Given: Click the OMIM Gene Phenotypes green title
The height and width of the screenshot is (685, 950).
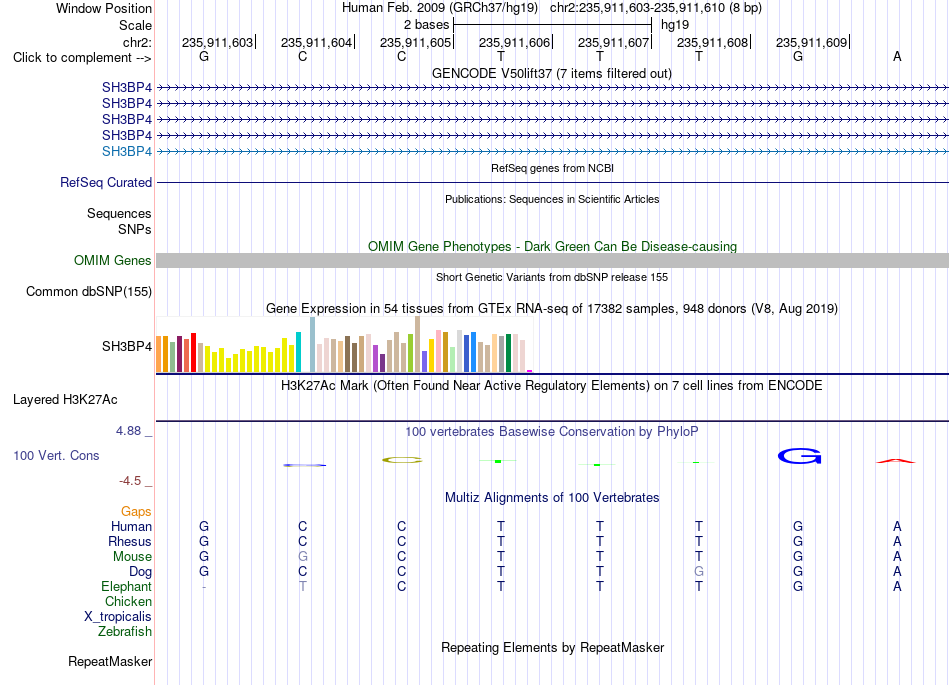Looking at the screenshot, I should [552, 247].
